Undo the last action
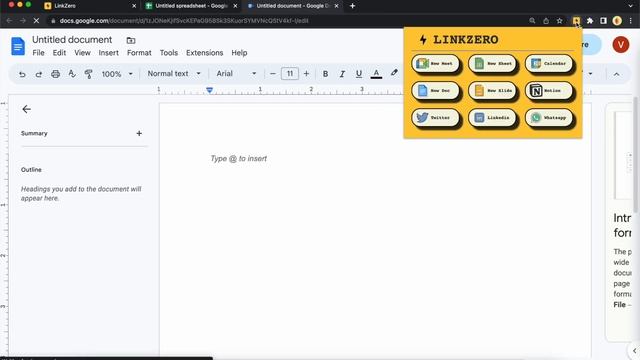Viewport: 640px width, 360px height. point(22,74)
